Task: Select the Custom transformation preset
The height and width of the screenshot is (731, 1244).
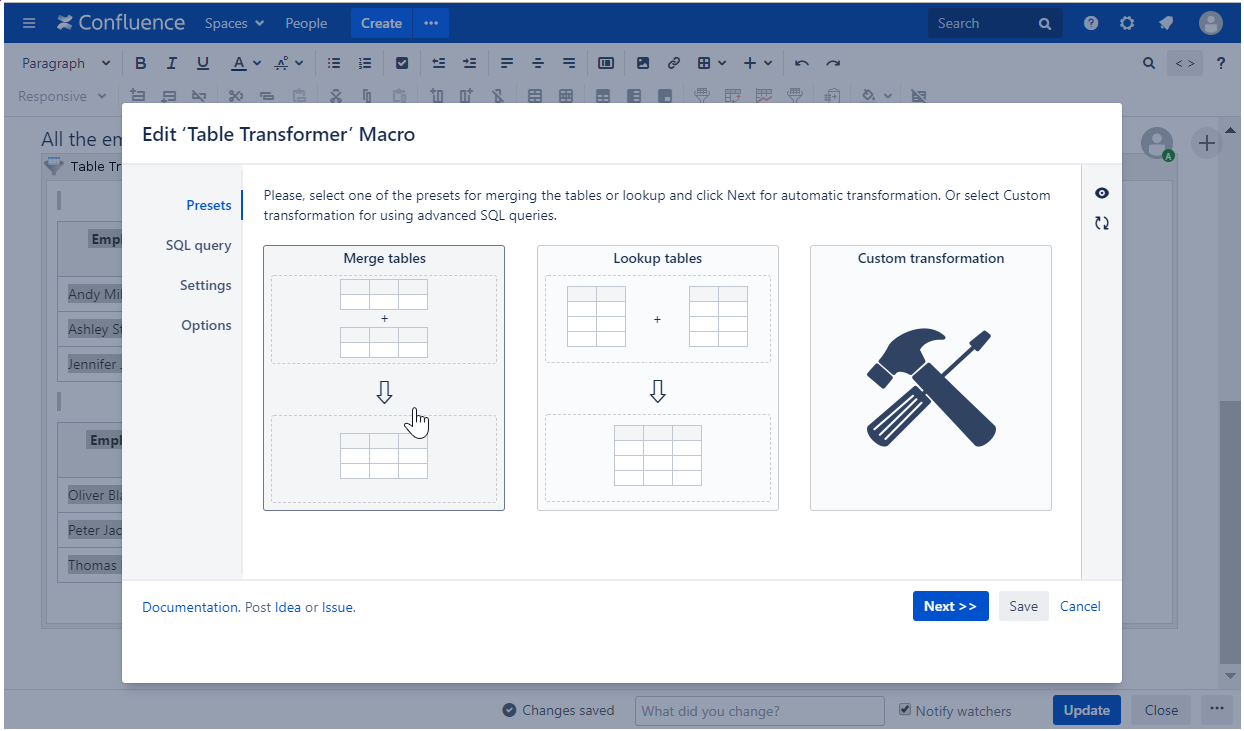Action: pyautogui.click(x=930, y=378)
